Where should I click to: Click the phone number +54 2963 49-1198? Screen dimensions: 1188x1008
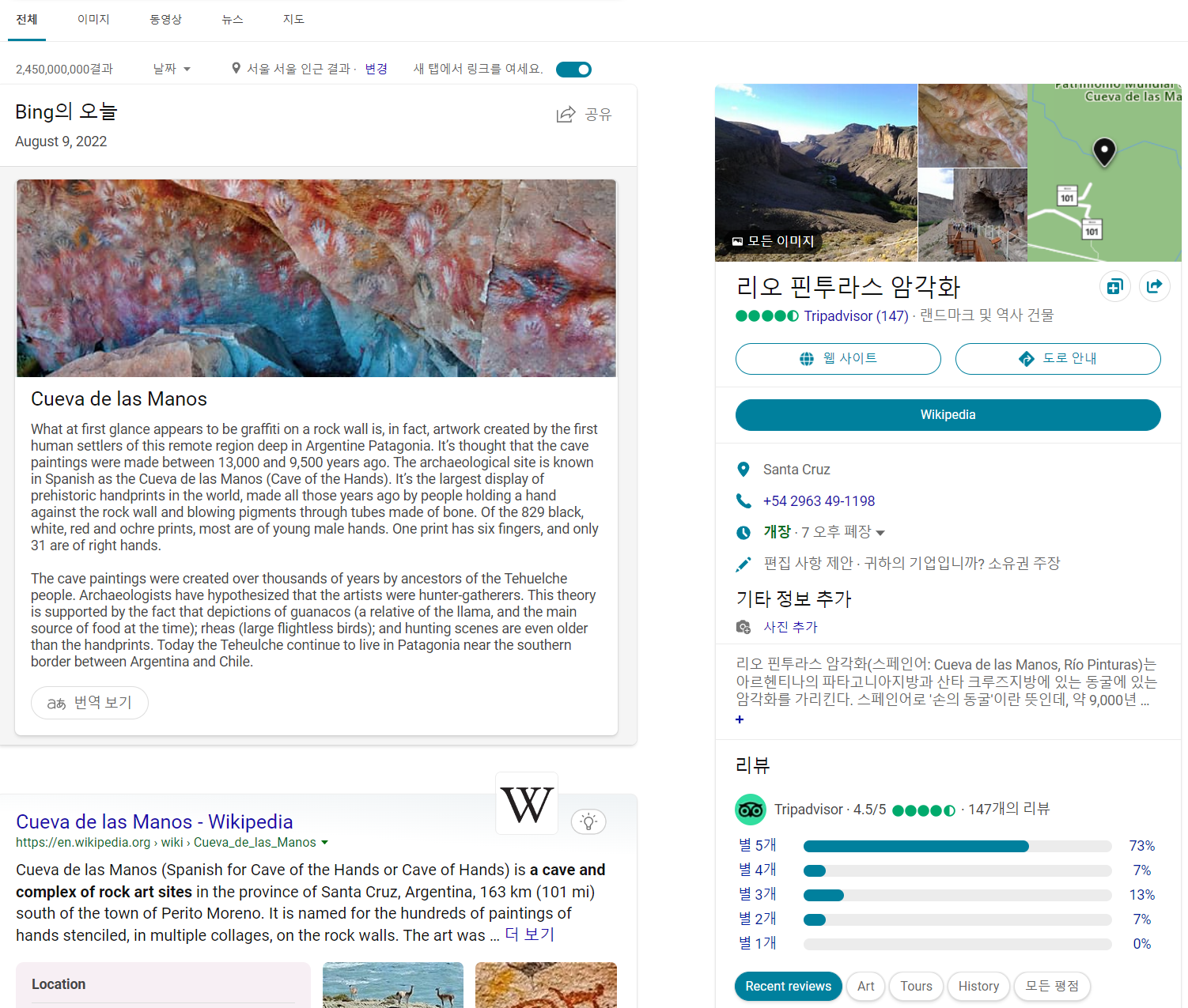[x=819, y=501]
